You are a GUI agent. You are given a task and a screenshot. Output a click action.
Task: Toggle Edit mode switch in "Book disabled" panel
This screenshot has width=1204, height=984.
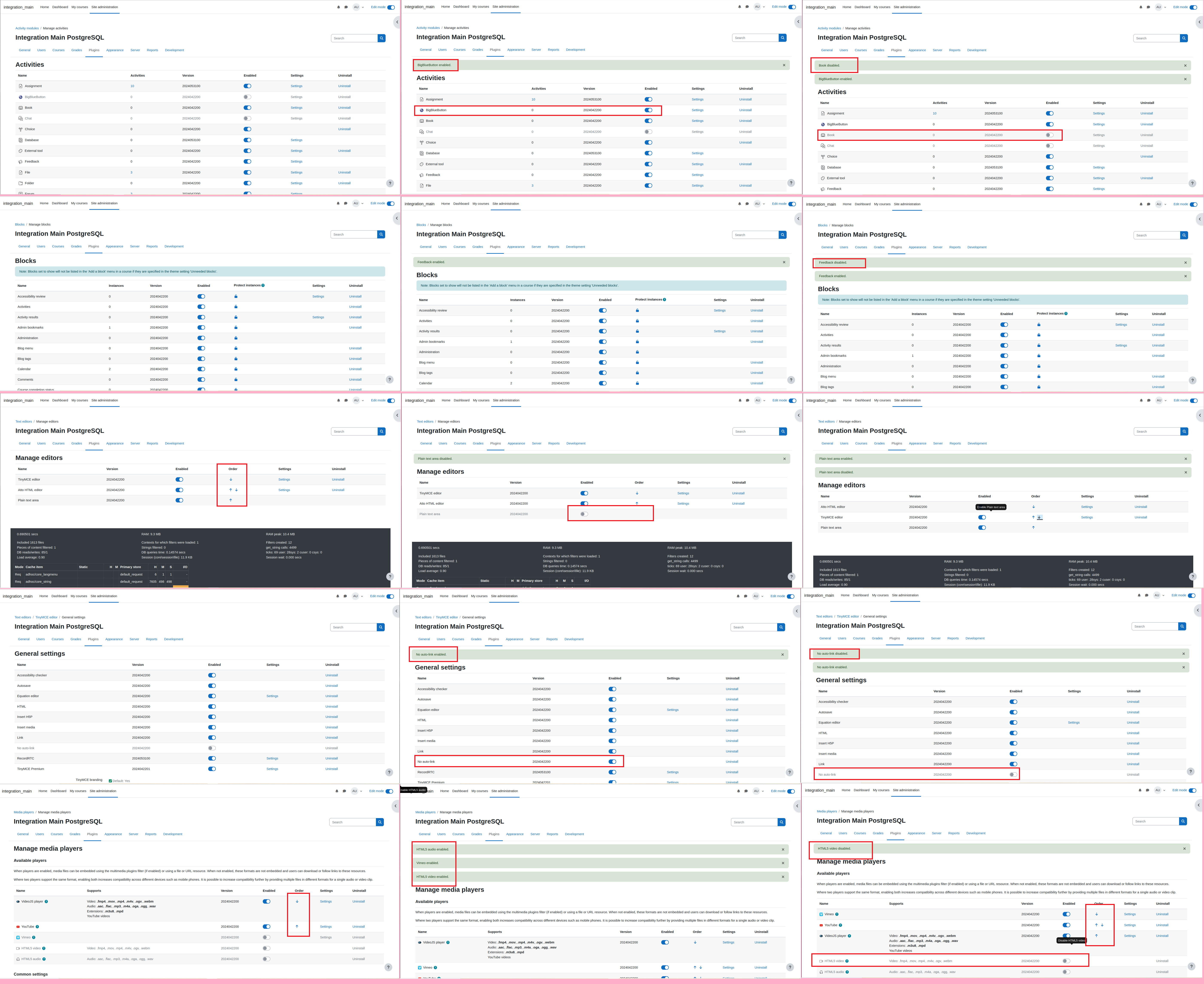pos(1194,7)
